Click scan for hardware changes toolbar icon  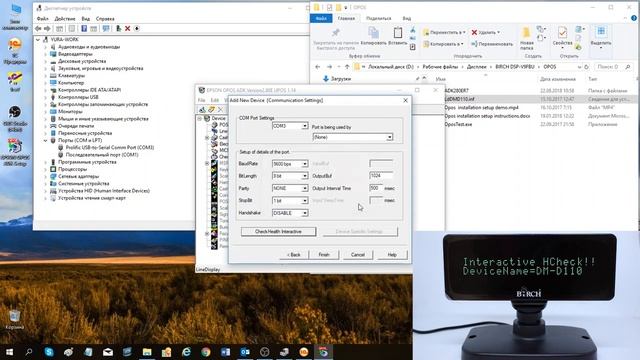tap(106, 29)
